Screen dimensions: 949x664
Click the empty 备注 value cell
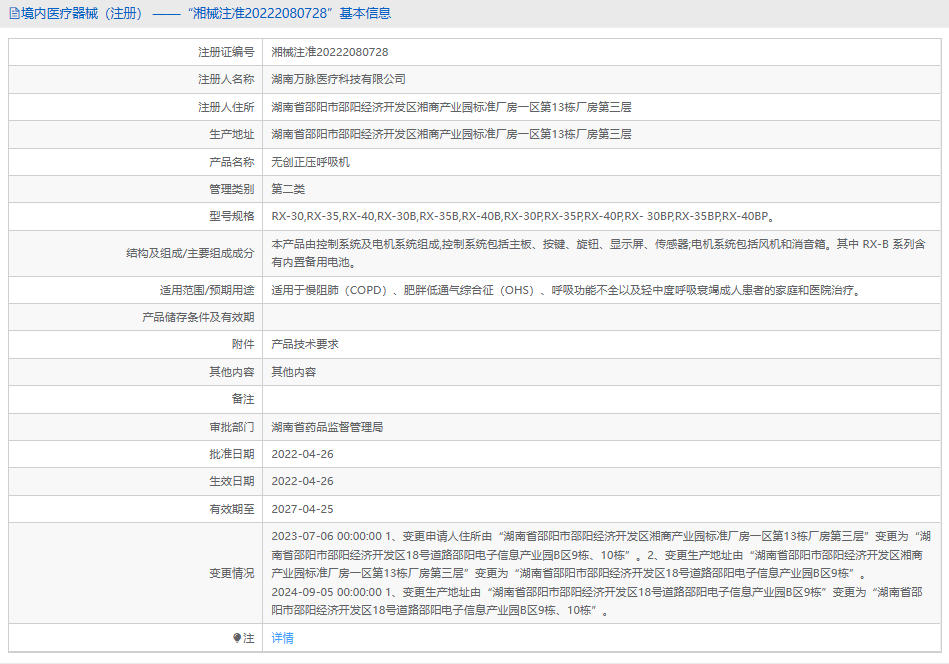[x=600, y=399]
